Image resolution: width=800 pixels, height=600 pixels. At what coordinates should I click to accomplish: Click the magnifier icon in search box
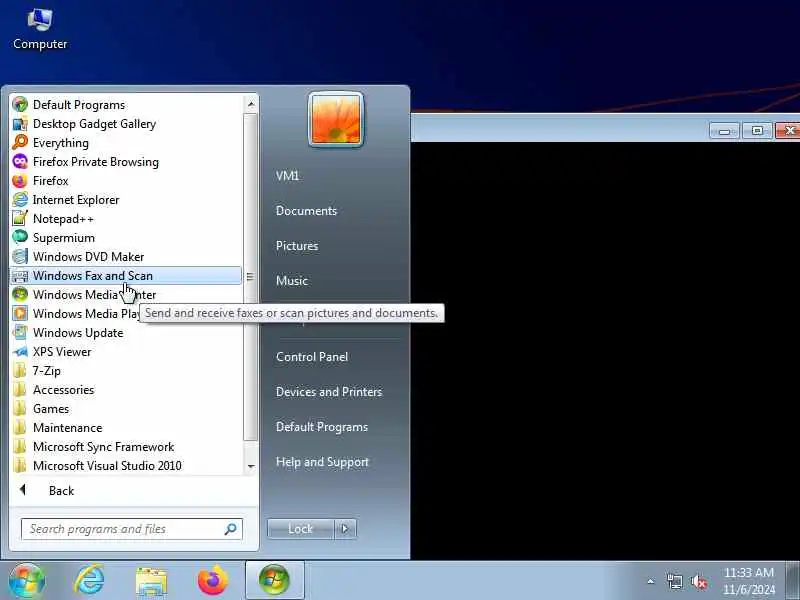coord(231,529)
